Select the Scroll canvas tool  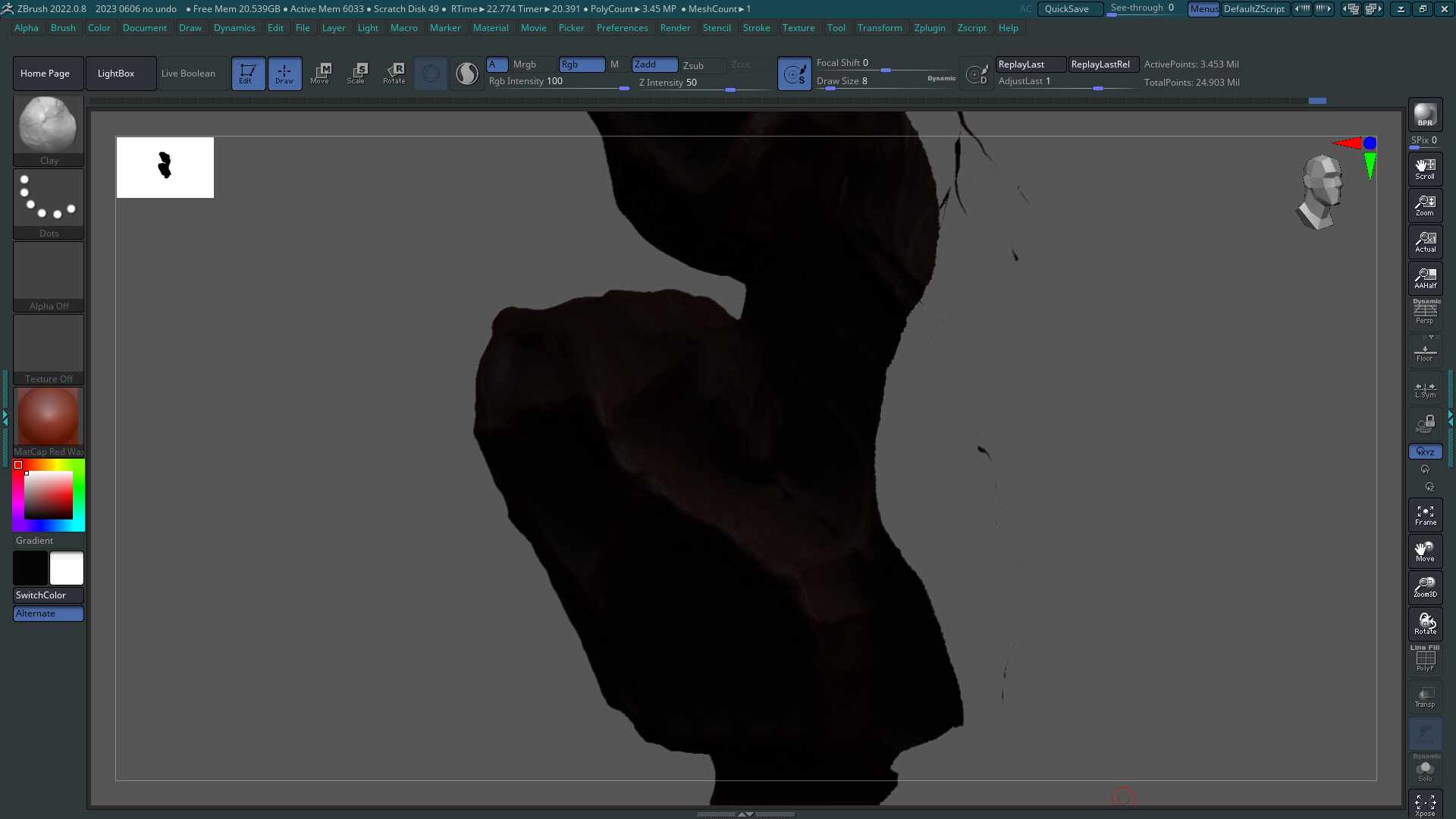pyautogui.click(x=1425, y=168)
